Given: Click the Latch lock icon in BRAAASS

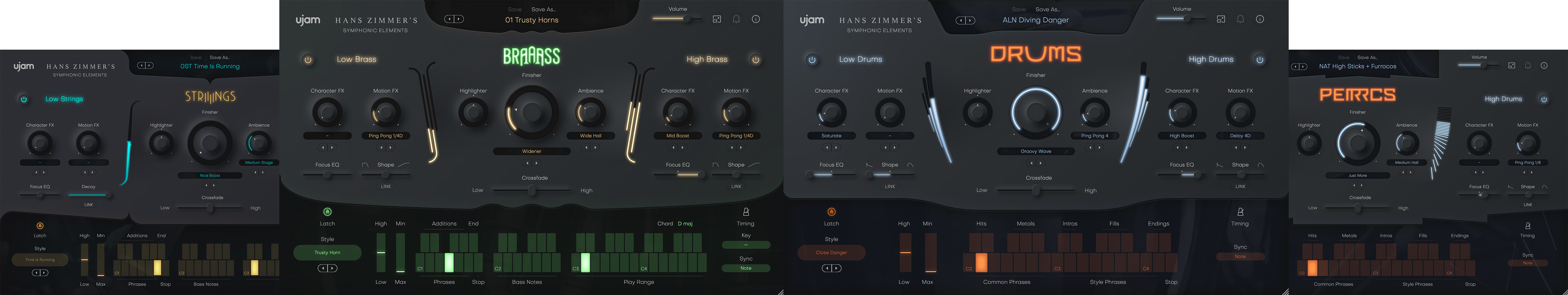Looking at the screenshot, I should coord(328,212).
